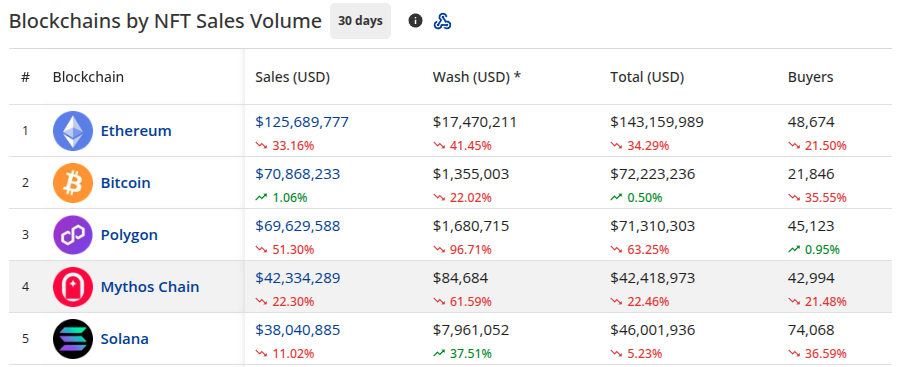Sort by Blockchain column header
This screenshot has width=906, height=367.
[88, 77]
